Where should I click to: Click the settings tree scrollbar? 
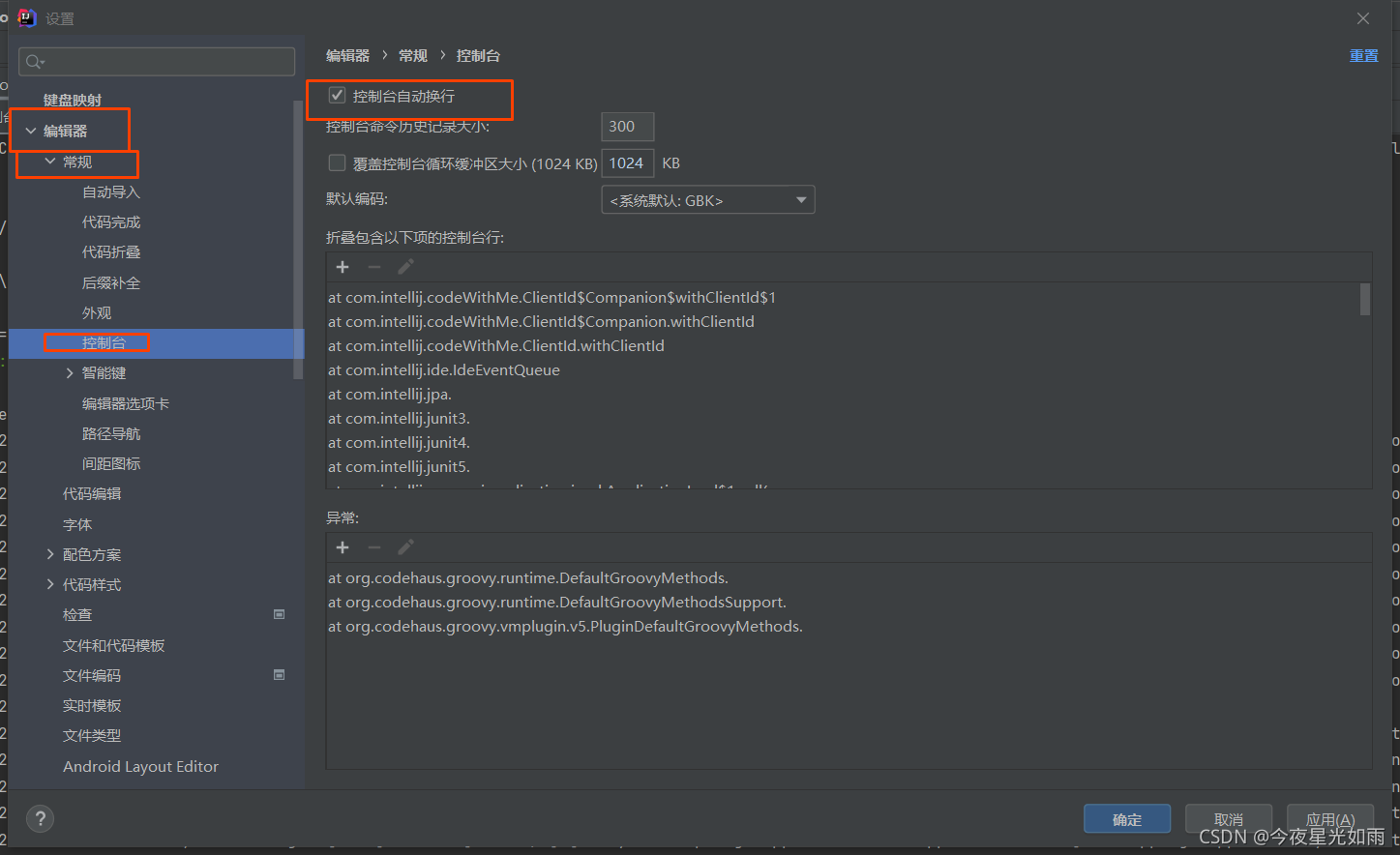coord(298,242)
